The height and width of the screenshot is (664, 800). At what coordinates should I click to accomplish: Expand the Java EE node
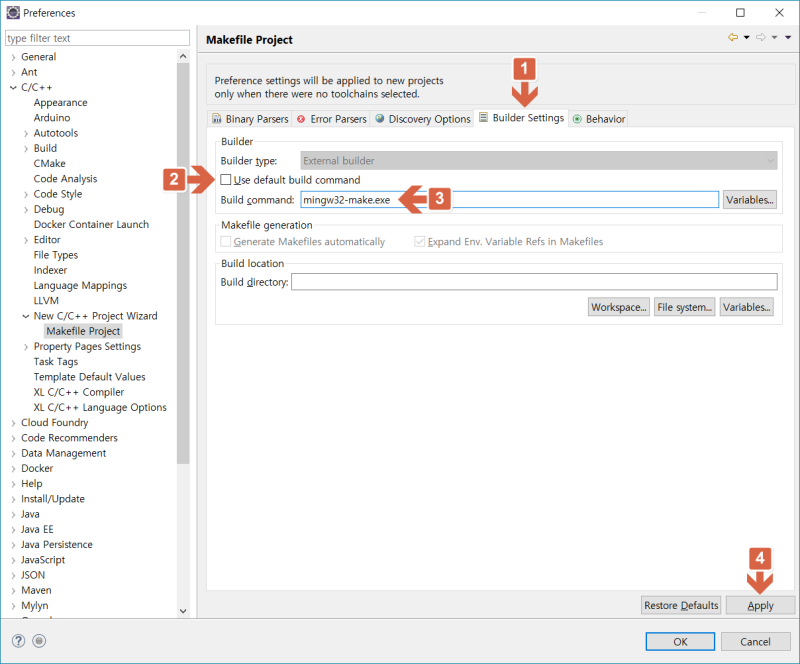13,530
